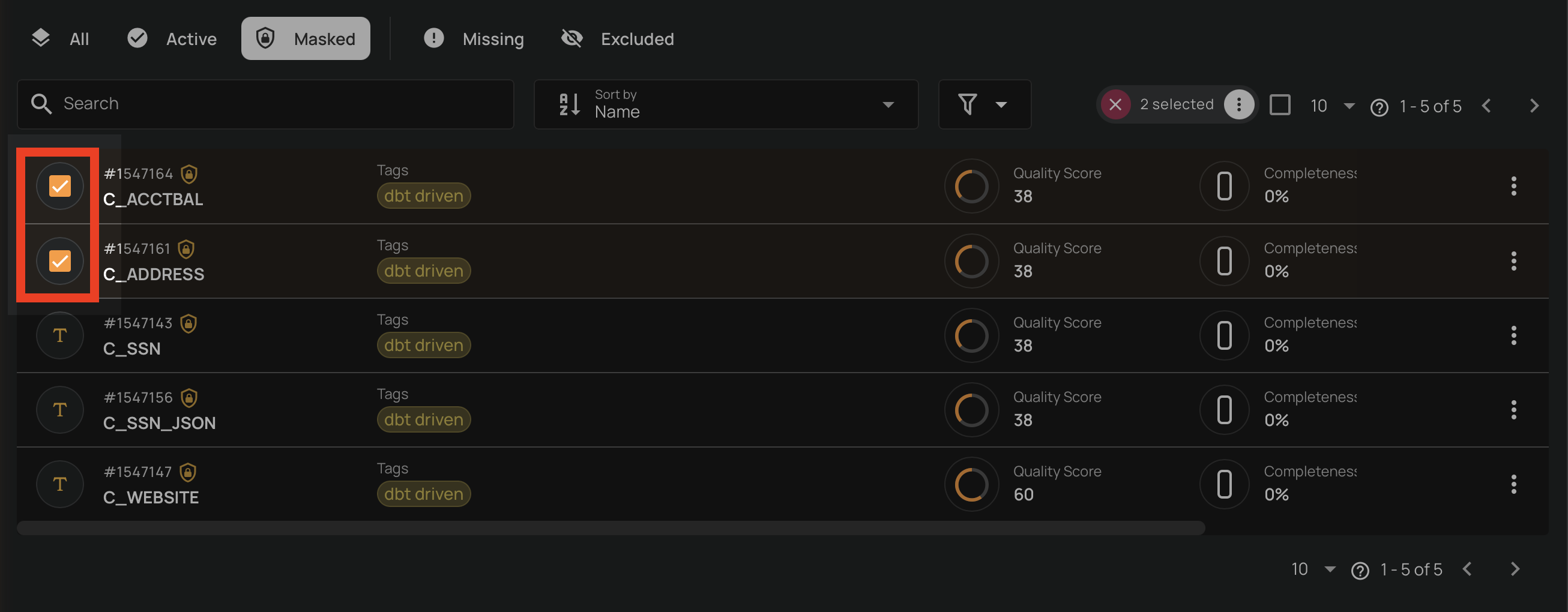Image resolution: width=1568 pixels, height=612 pixels.
Task: Click the dbt driven tag on C_SSN_JSON
Action: pos(424,420)
